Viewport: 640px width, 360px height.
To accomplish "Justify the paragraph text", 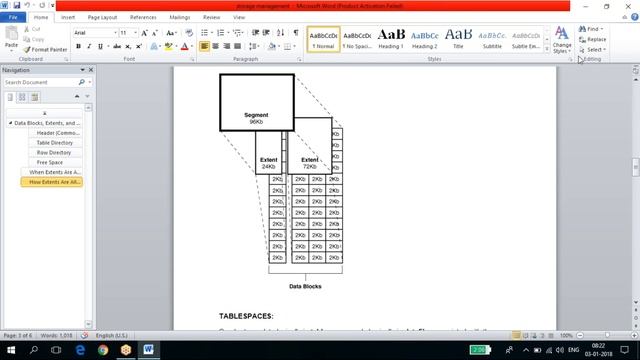I will coord(238,47).
